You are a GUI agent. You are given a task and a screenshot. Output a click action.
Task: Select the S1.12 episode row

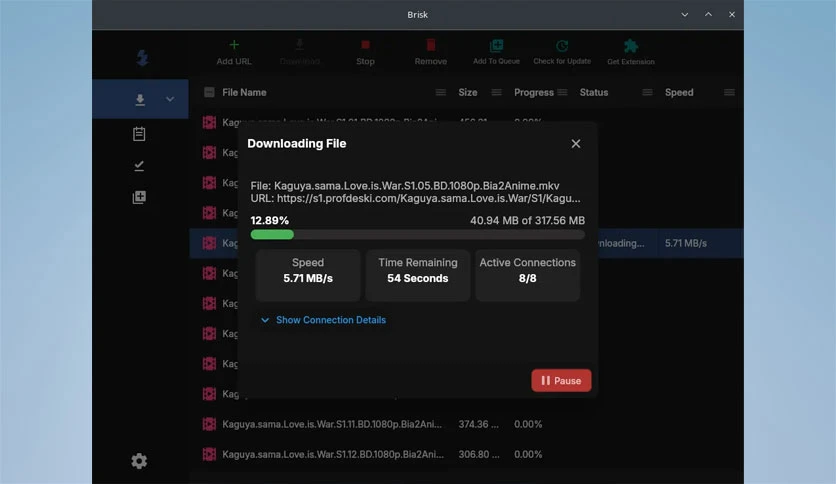click(x=467, y=454)
